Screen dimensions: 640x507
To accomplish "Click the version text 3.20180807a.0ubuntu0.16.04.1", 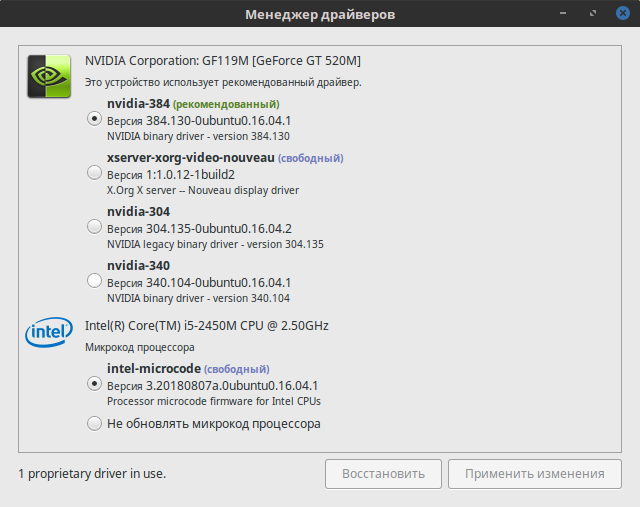I will pyautogui.click(x=232, y=386).
